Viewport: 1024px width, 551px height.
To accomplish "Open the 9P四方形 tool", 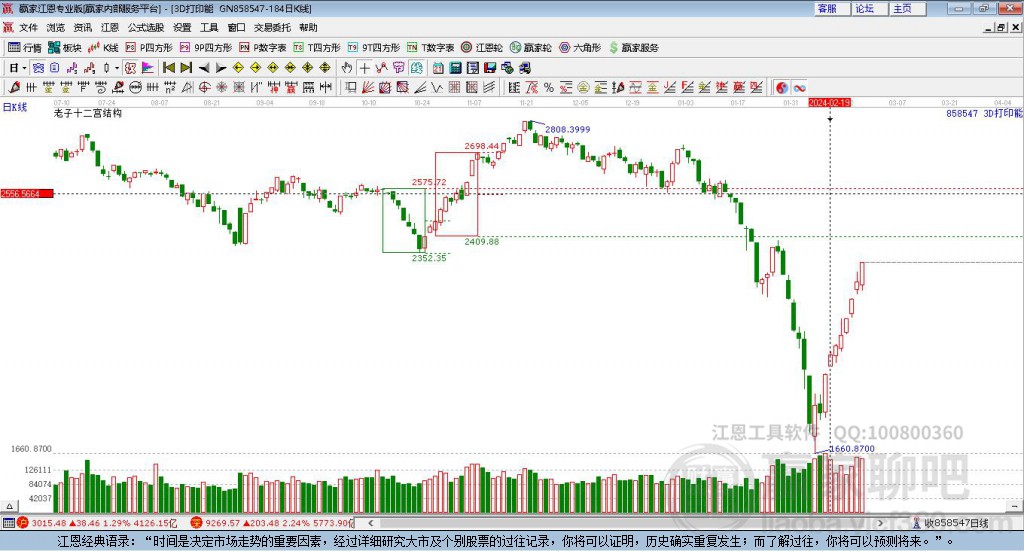I will [206, 48].
